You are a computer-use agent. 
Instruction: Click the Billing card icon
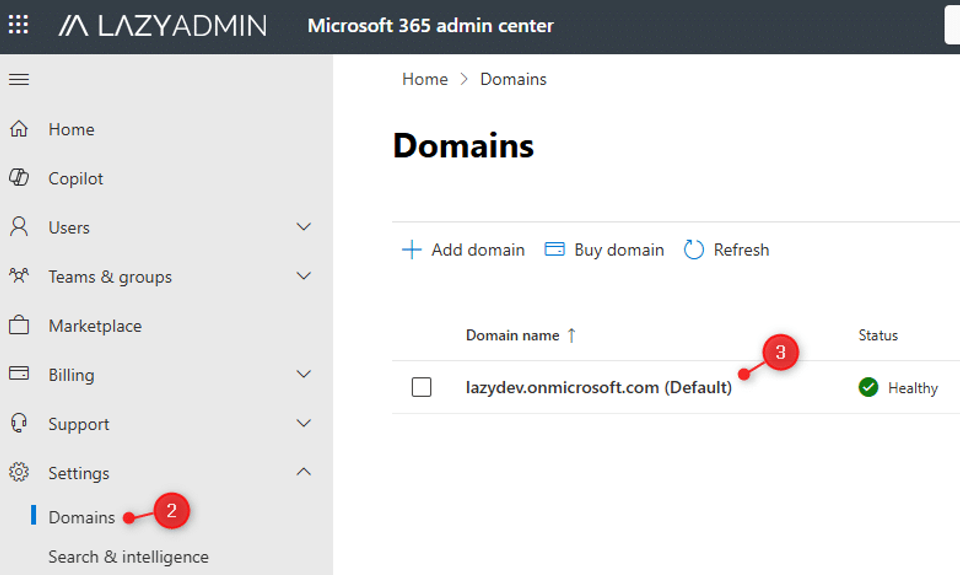pos(19,374)
